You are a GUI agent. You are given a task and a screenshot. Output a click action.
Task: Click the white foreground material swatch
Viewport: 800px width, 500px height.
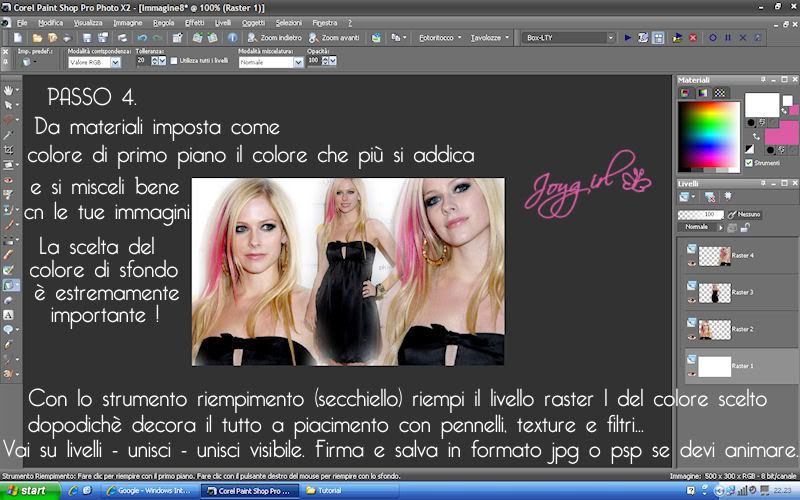tap(762, 105)
